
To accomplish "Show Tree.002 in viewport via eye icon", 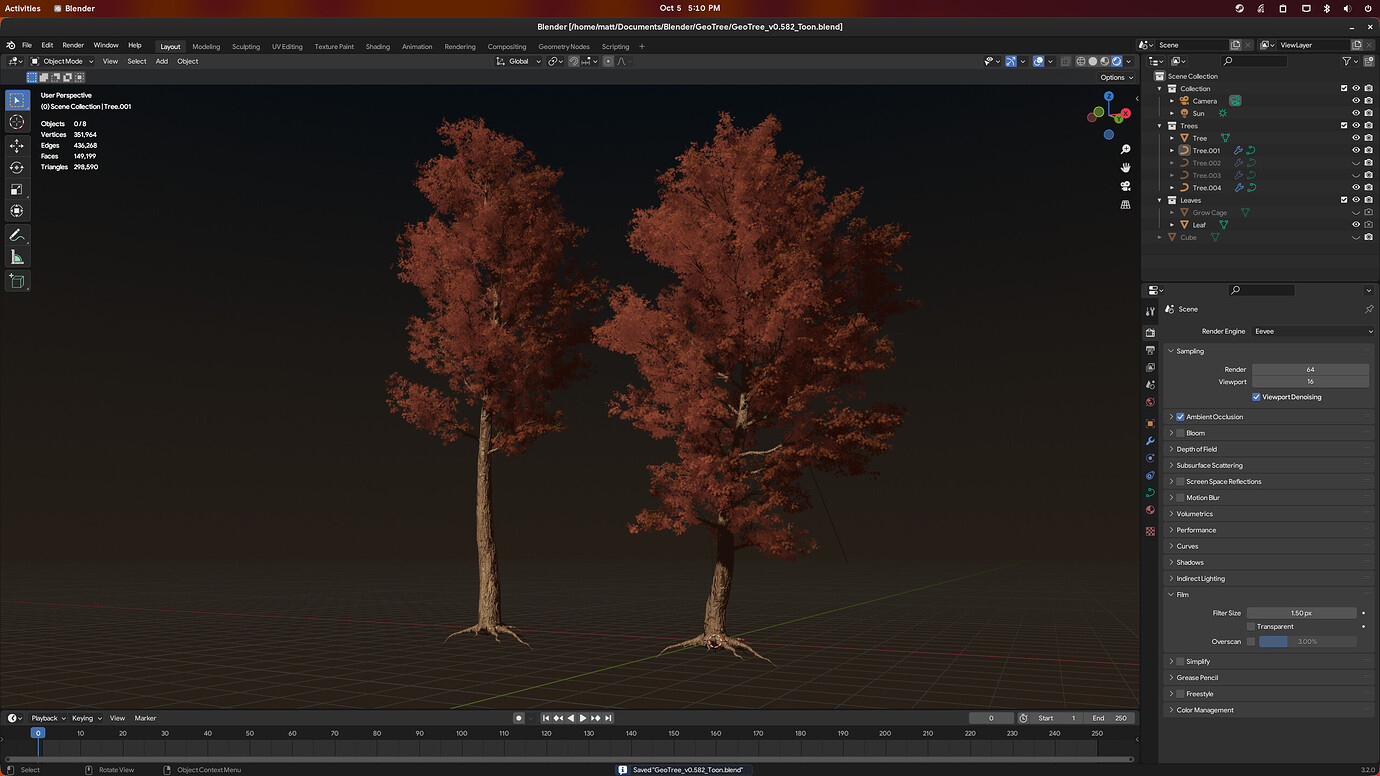I will 1356,163.
